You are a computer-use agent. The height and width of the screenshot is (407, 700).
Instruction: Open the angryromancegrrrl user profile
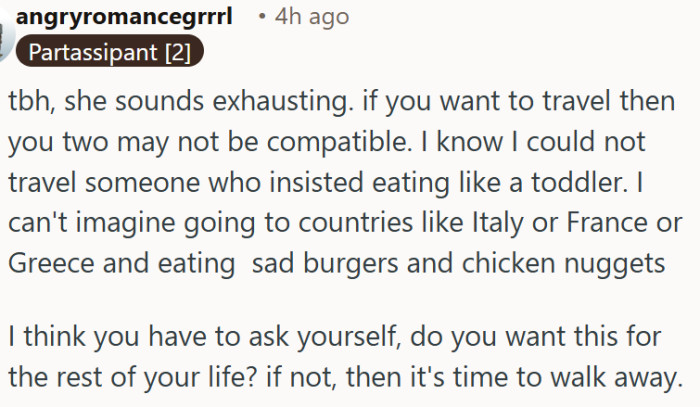click(x=122, y=17)
